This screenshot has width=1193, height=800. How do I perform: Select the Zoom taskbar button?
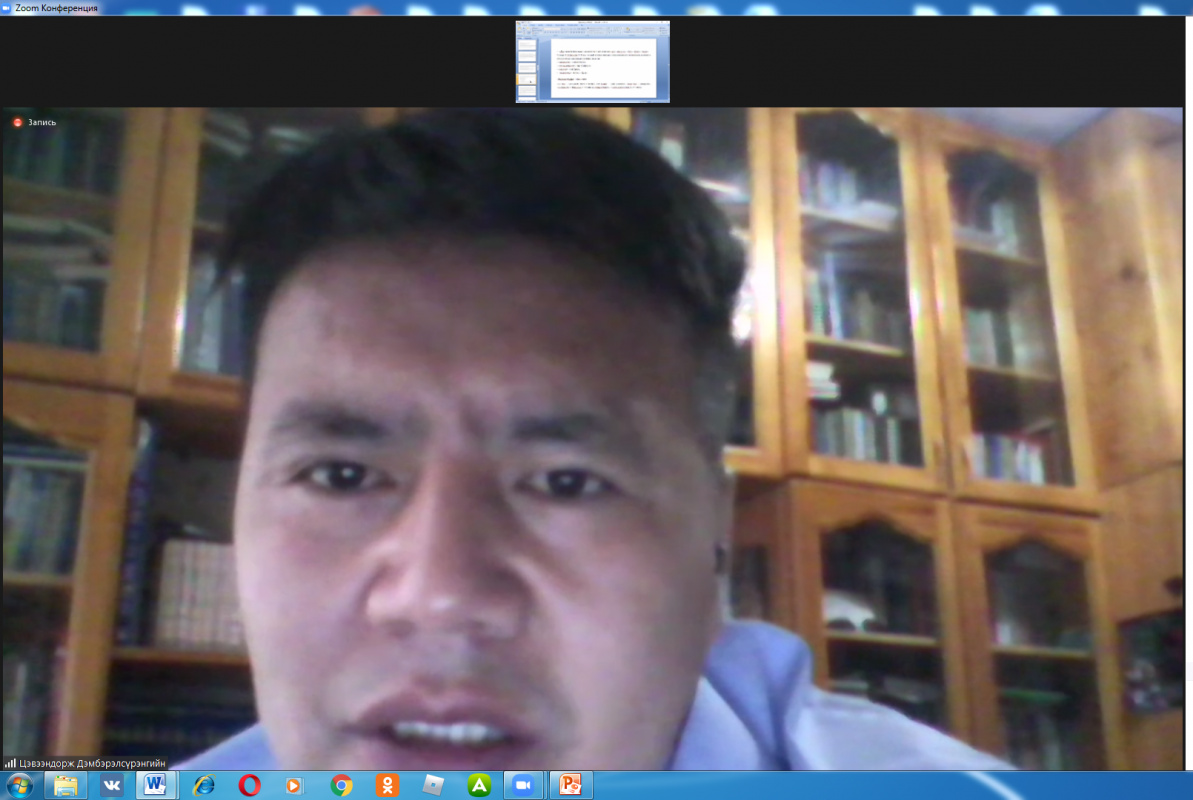tap(522, 786)
